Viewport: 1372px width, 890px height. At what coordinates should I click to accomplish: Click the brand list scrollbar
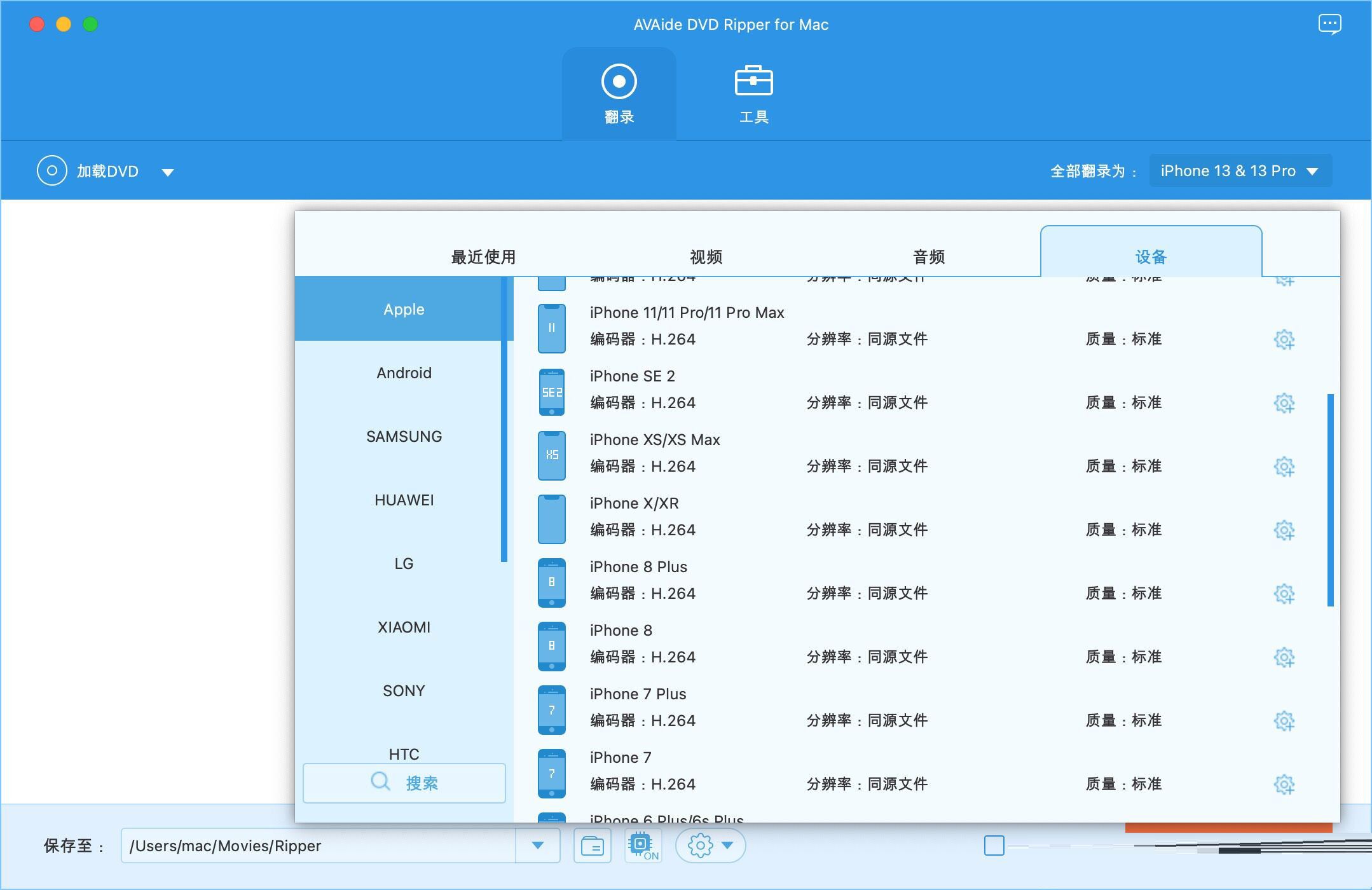[504, 420]
